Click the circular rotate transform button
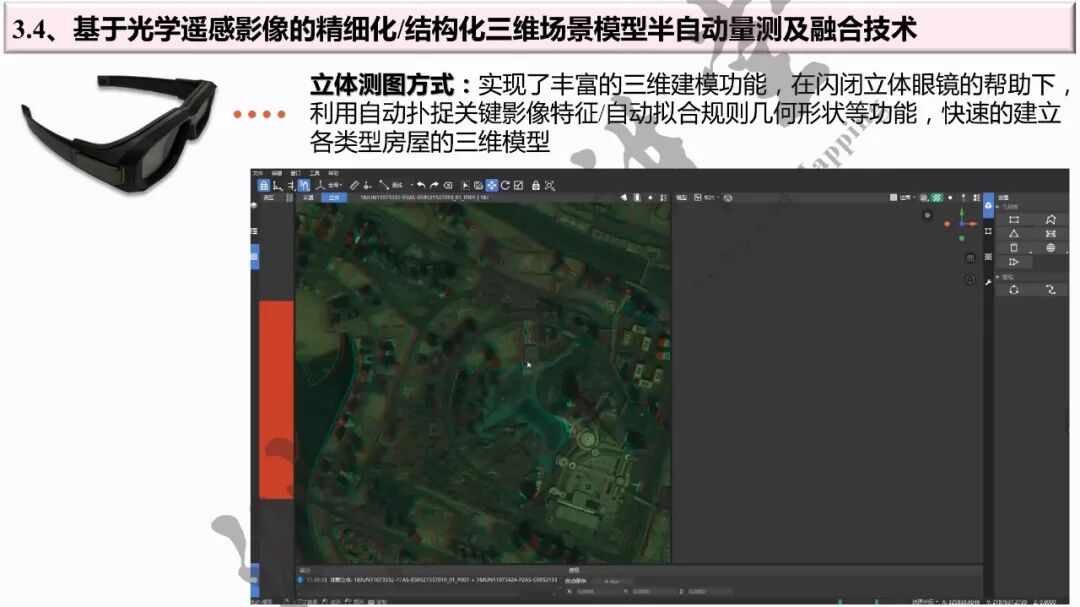The width and height of the screenshot is (1080, 607). click(1014, 290)
